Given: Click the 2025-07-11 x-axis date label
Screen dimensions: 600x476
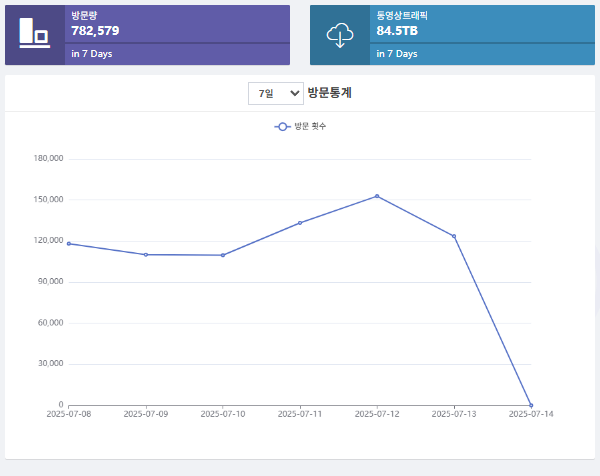Looking at the screenshot, I should tap(300, 413).
